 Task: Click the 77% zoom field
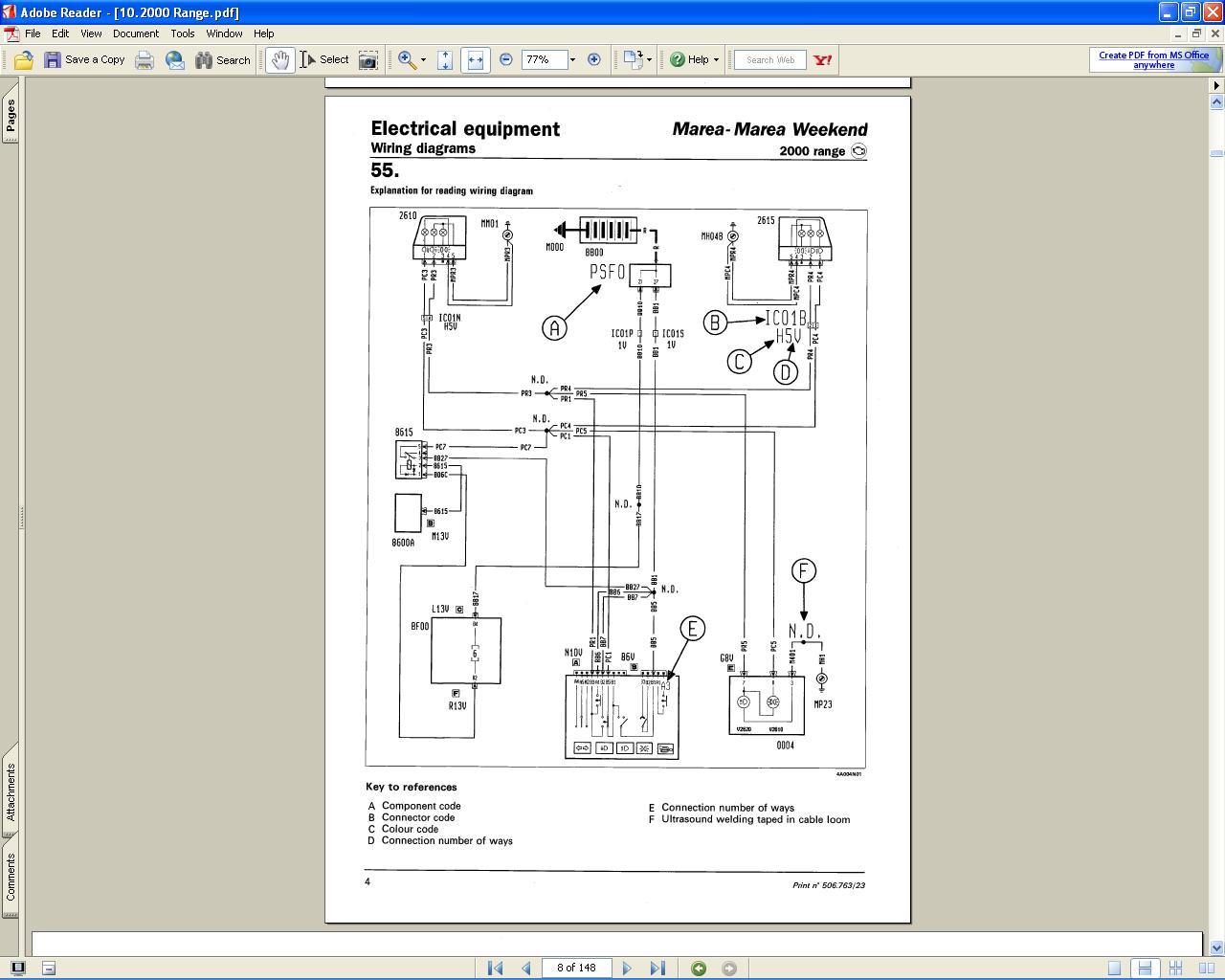(x=544, y=59)
